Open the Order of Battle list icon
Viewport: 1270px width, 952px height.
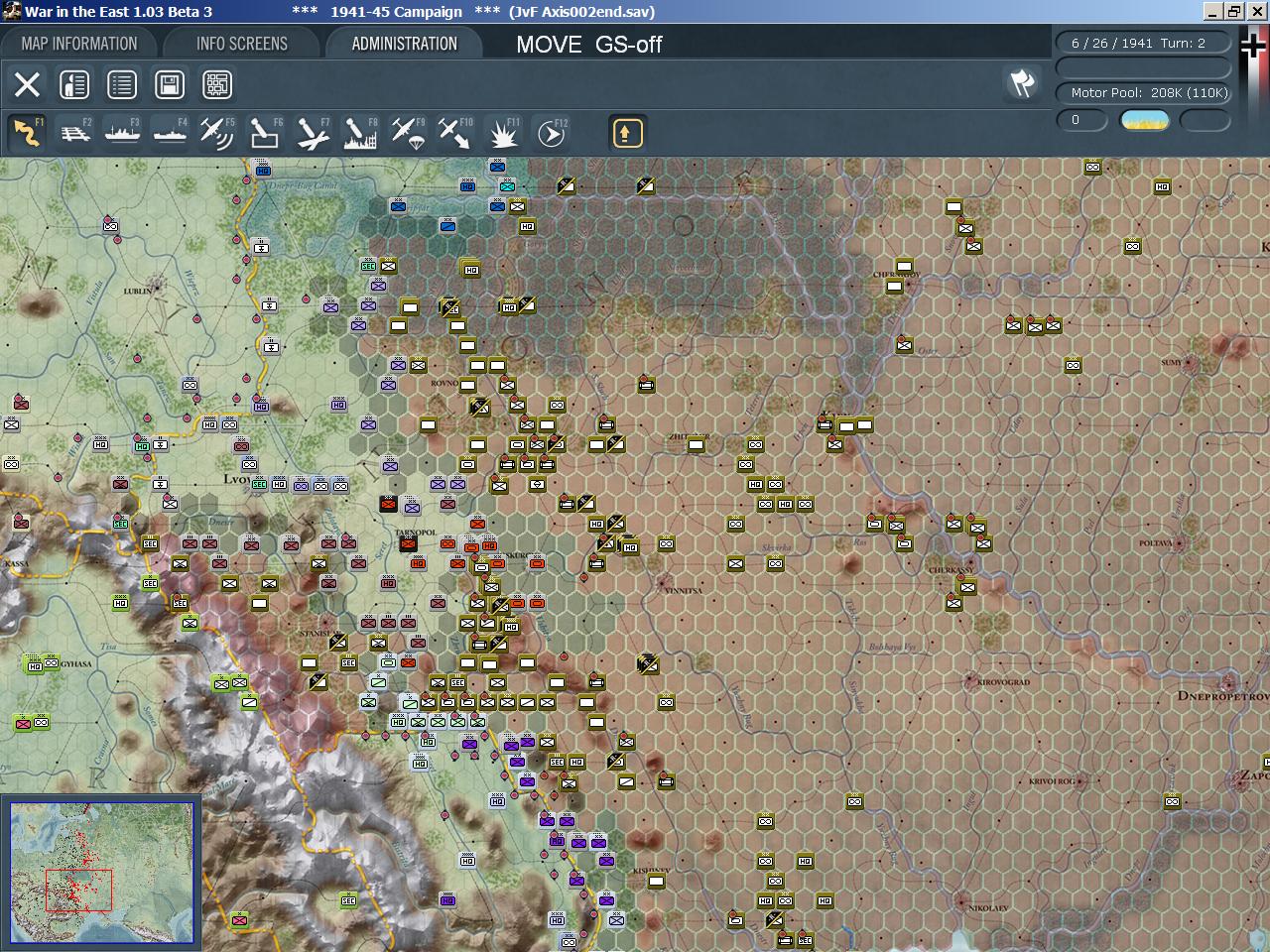tap(122, 84)
